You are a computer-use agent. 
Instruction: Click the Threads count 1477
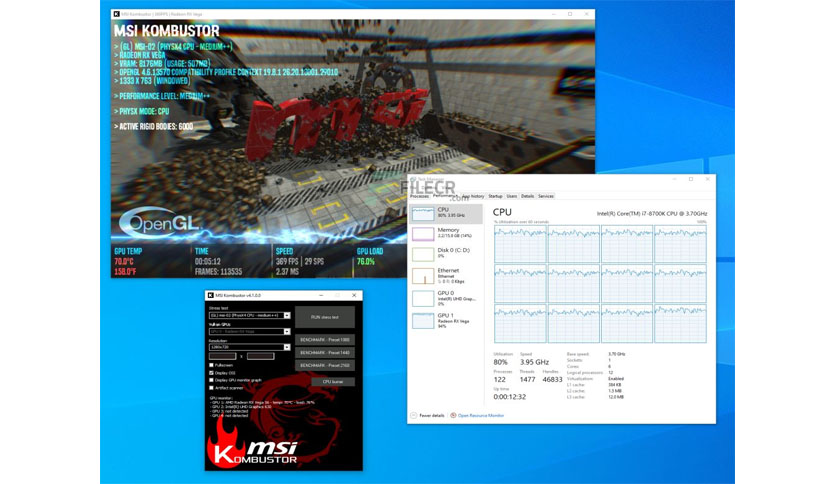point(527,380)
